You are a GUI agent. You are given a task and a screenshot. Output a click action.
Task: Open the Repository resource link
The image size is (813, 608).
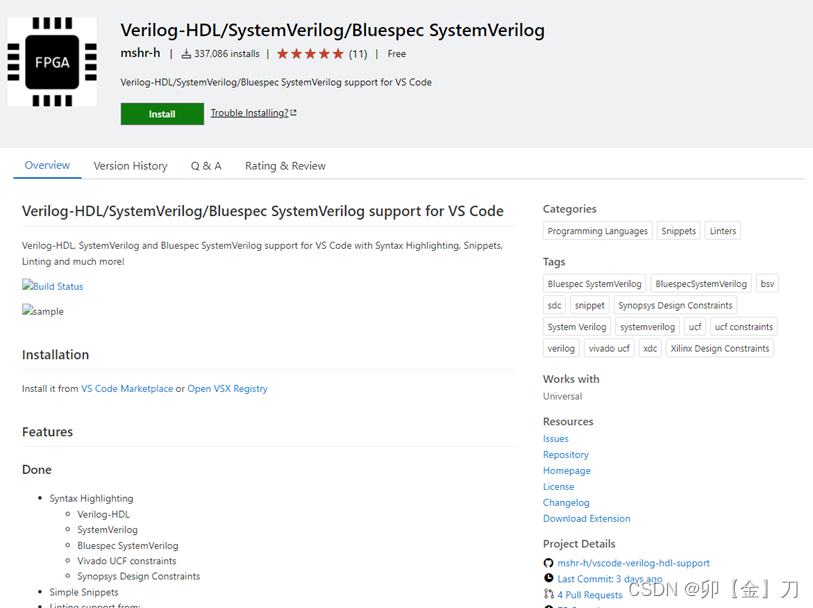click(x=566, y=455)
